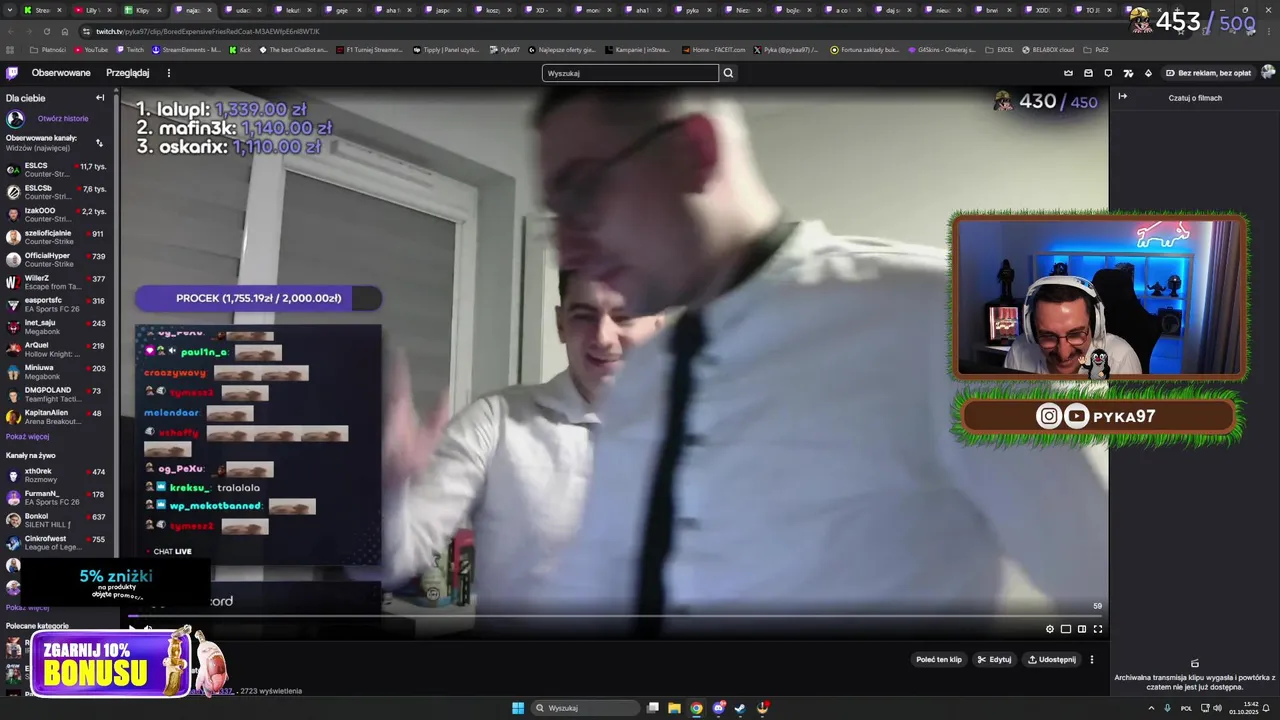Click Otwórz historie link
This screenshot has height=720, width=1280.
(63, 118)
